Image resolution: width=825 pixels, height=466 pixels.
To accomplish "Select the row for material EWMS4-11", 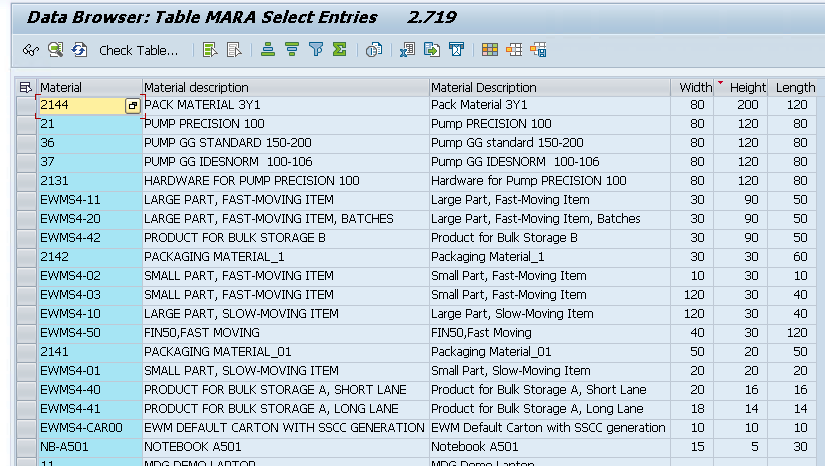I will pos(26,200).
